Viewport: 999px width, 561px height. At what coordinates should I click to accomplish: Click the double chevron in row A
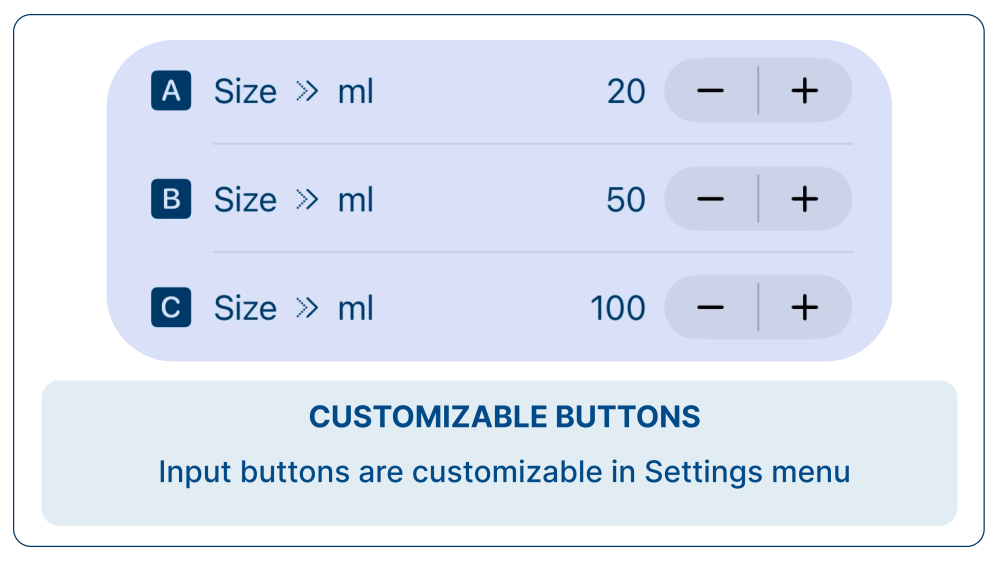pyautogui.click(x=307, y=92)
